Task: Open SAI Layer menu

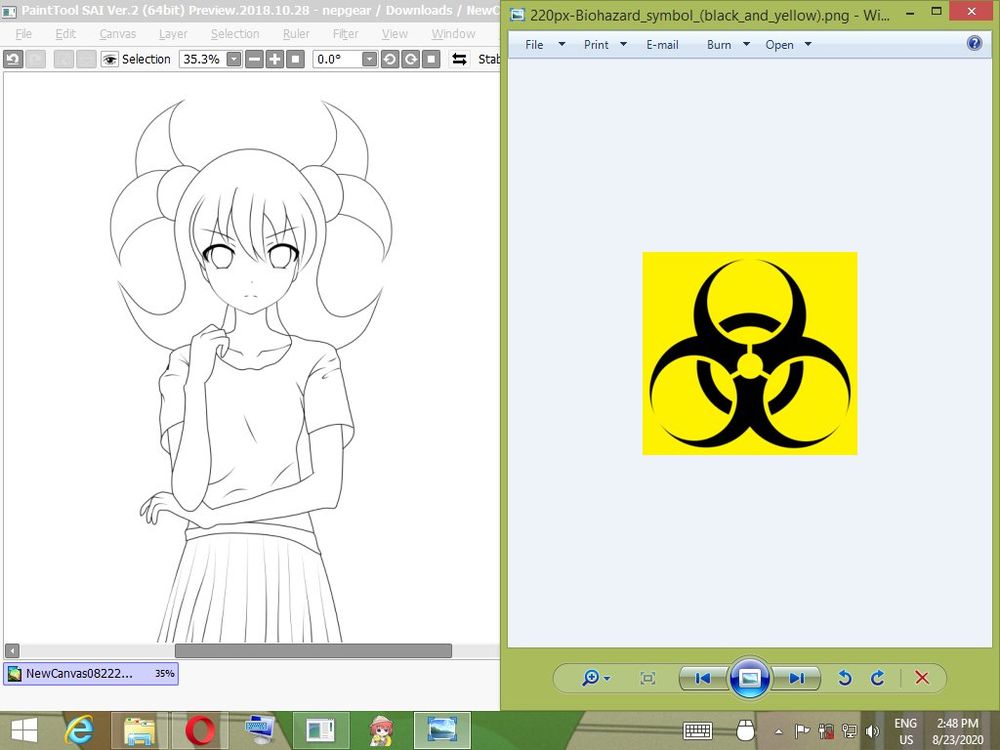Action: point(173,34)
